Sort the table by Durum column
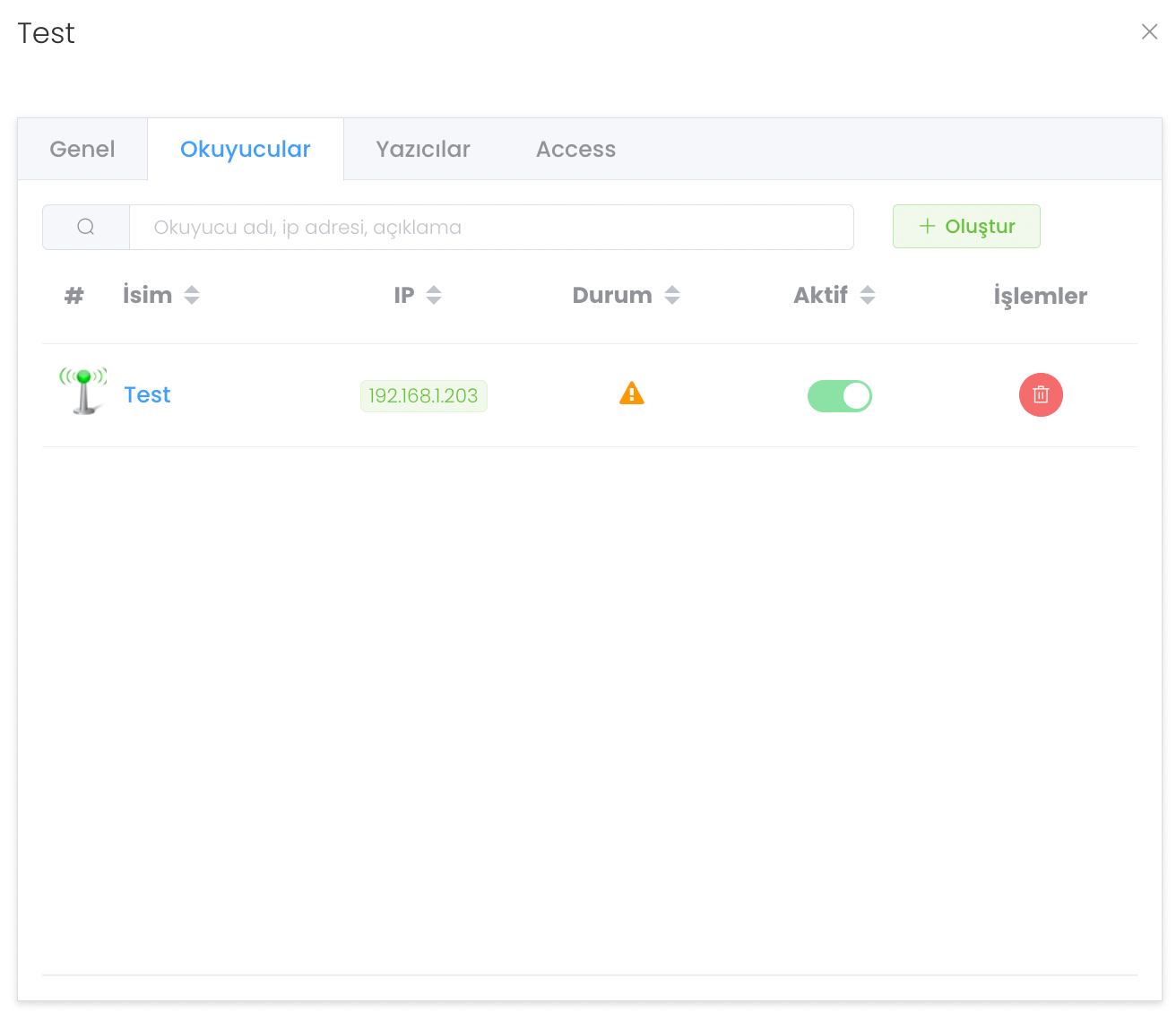Image resolution: width=1176 pixels, height=1020 pixels. point(672,295)
